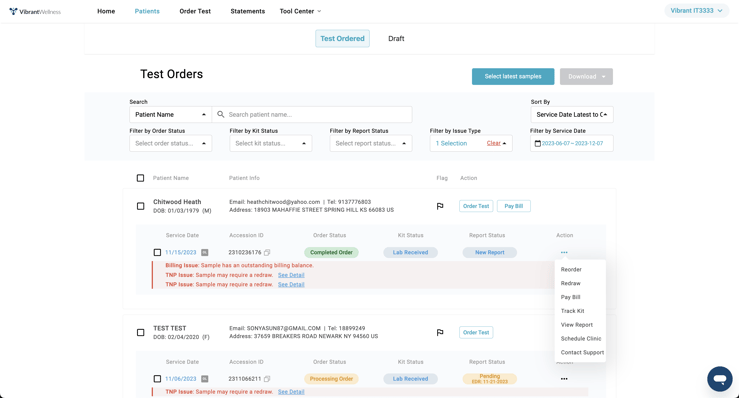Click Order Test for Chitwood Heath

[x=476, y=206]
